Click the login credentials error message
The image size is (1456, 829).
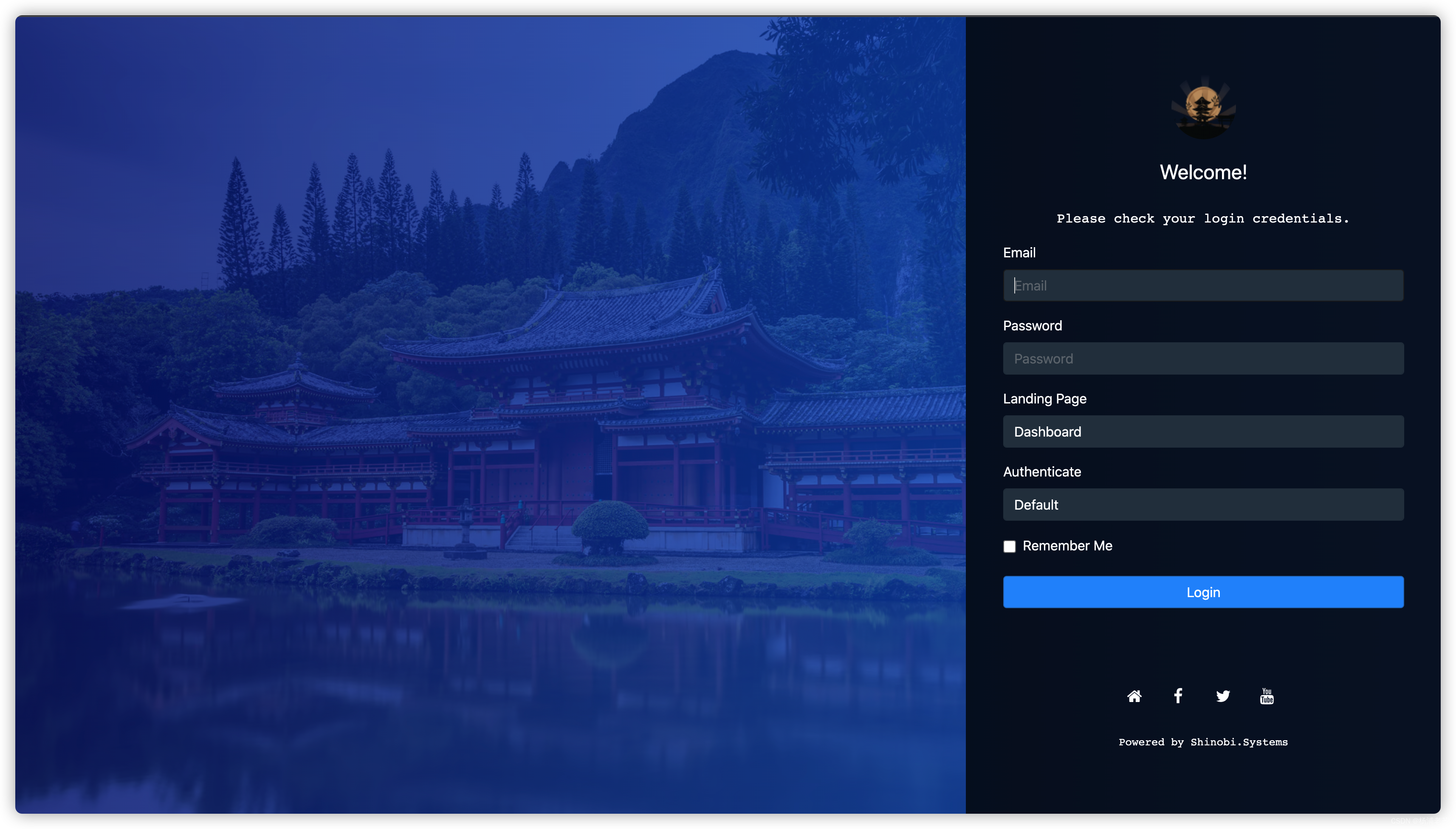click(x=1202, y=219)
